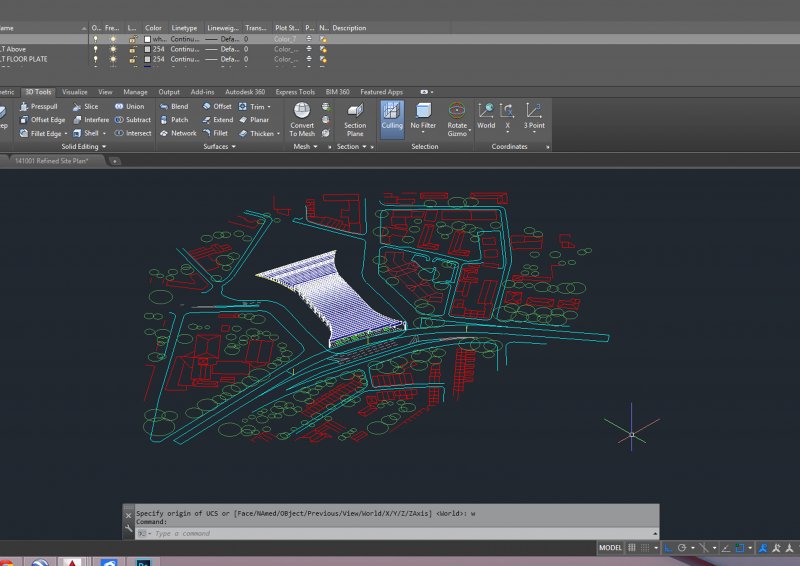Screen dimensions: 800x566
Task: Open the Section Plane tool
Action: (x=355, y=111)
